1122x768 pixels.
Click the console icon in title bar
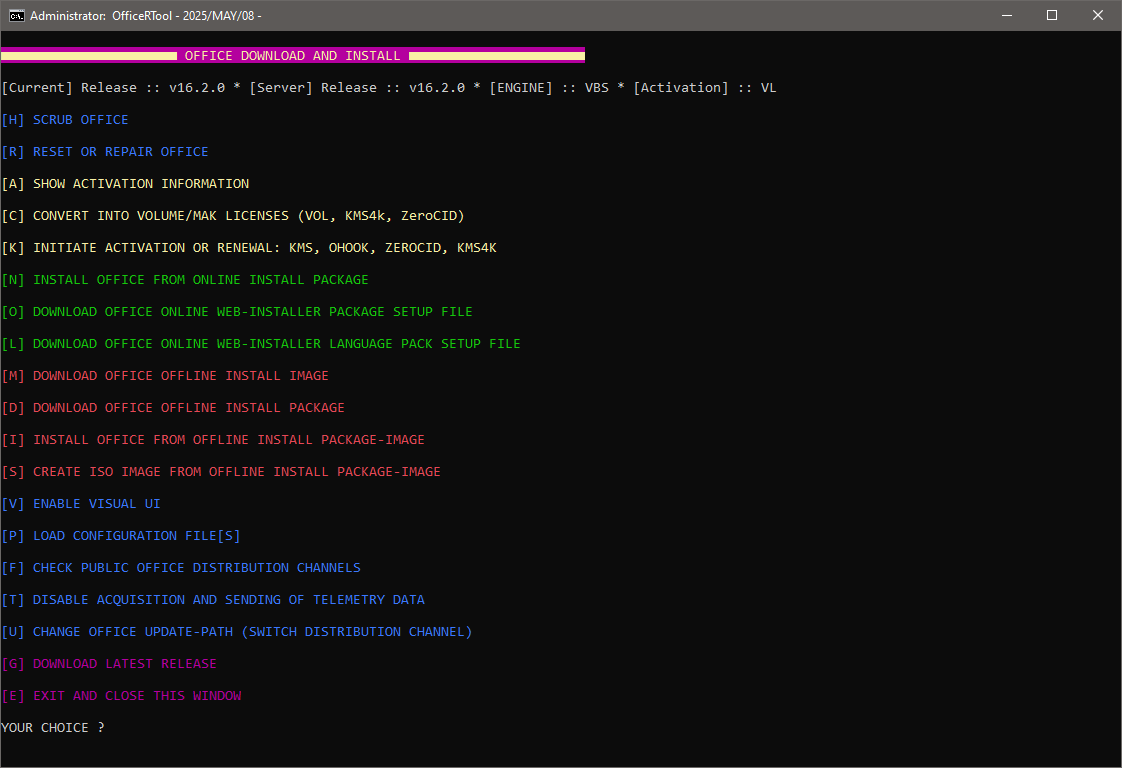pos(16,15)
